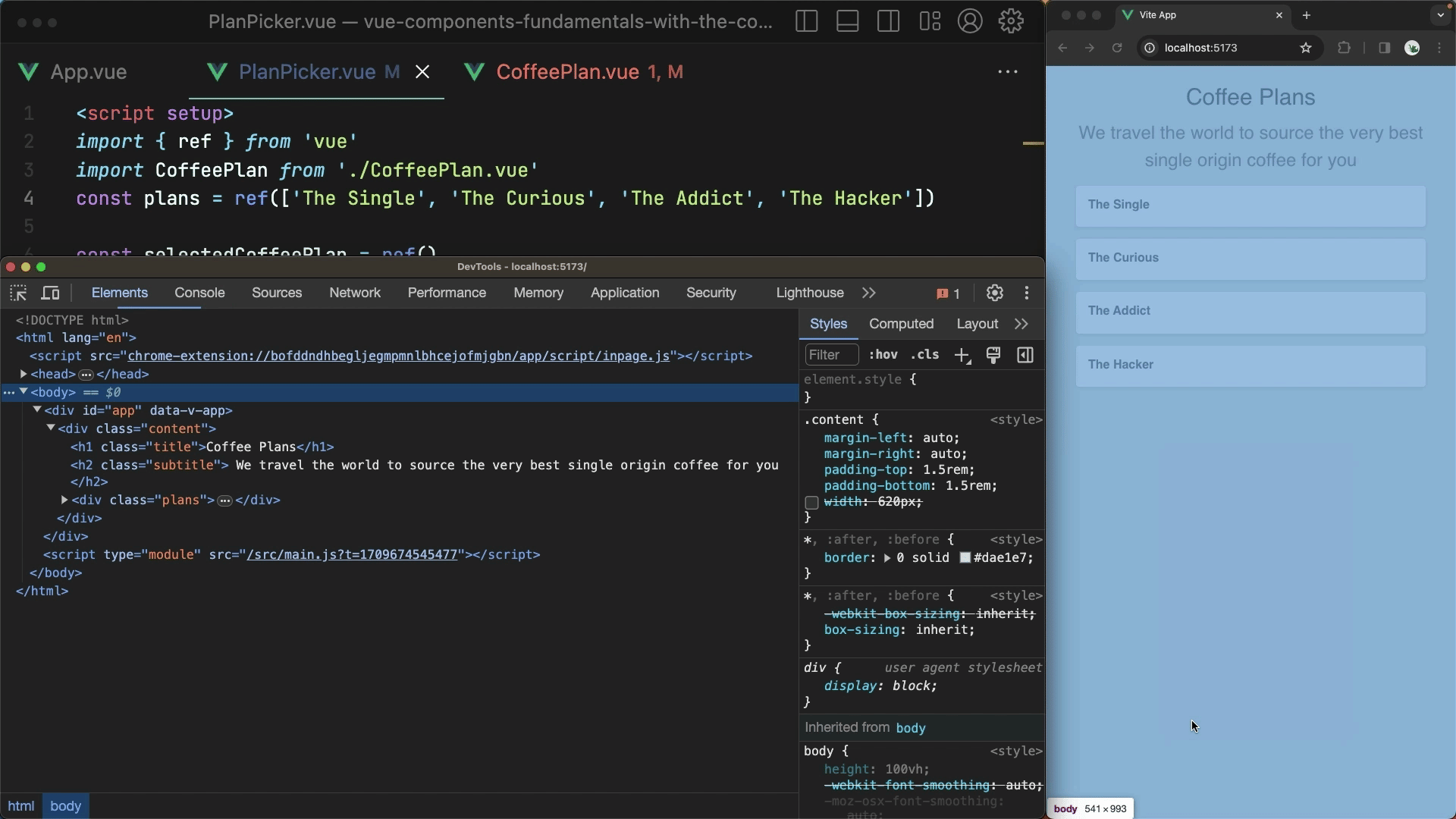Select the Layout sidebar tab
Image resolution: width=1456 pixels, height=819 pixels.
pyautogui.click(x=977, y=324)
